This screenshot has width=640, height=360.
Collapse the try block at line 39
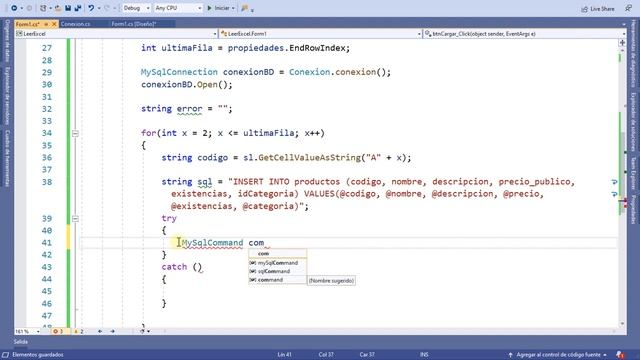coord(75,219)
